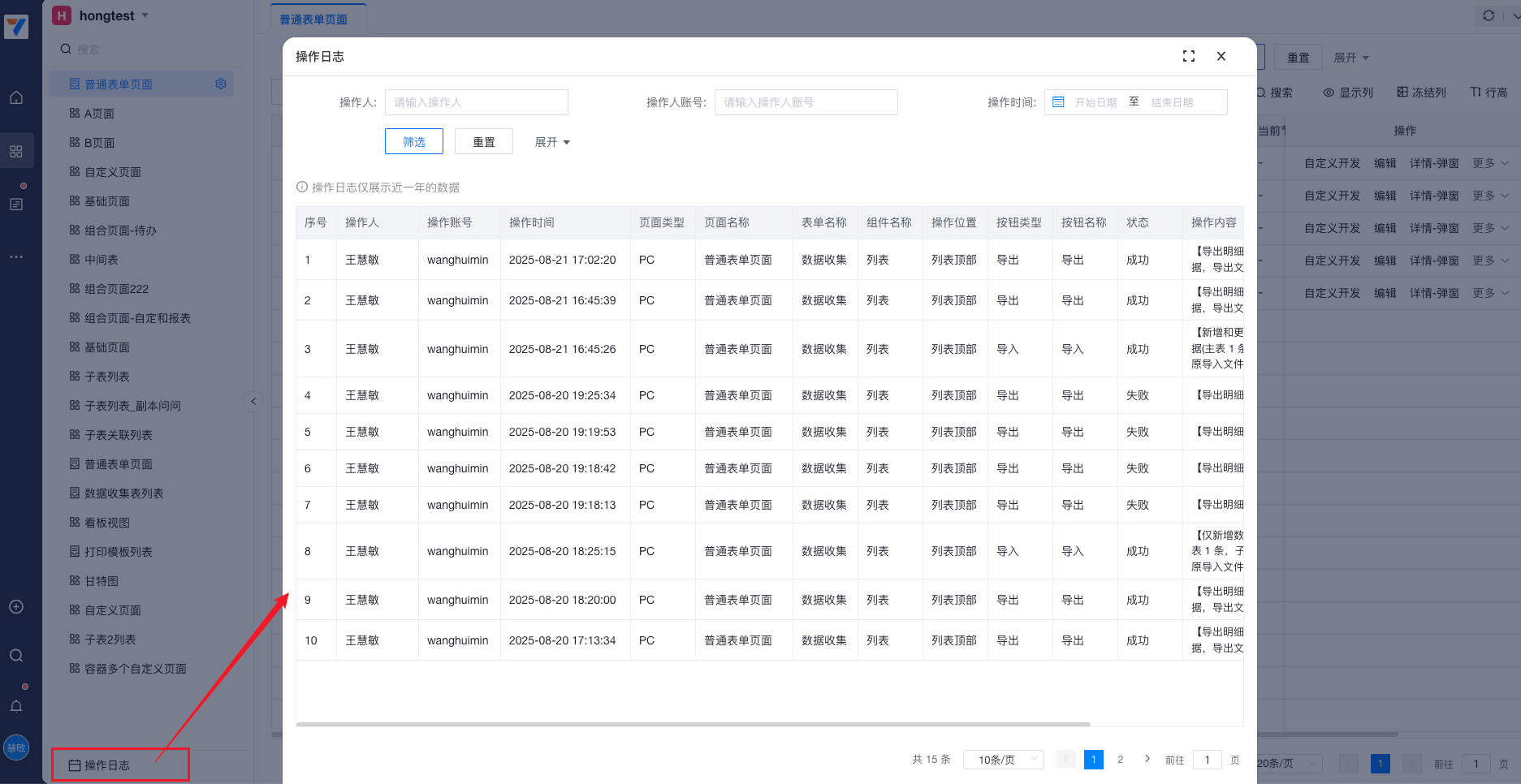Image resolution: width=1521 pixels, height=784 pixels.
Task: Open the calendar icon in date range
Action: (1058, 102)
